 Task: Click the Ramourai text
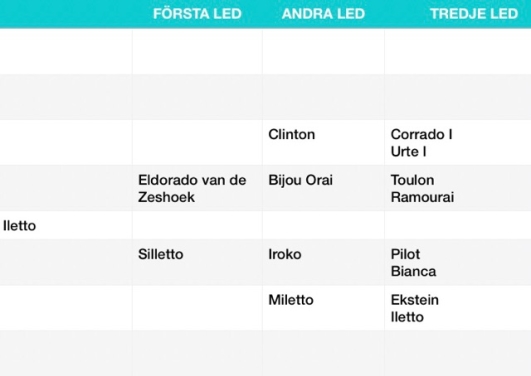click(x=422, y=197)
